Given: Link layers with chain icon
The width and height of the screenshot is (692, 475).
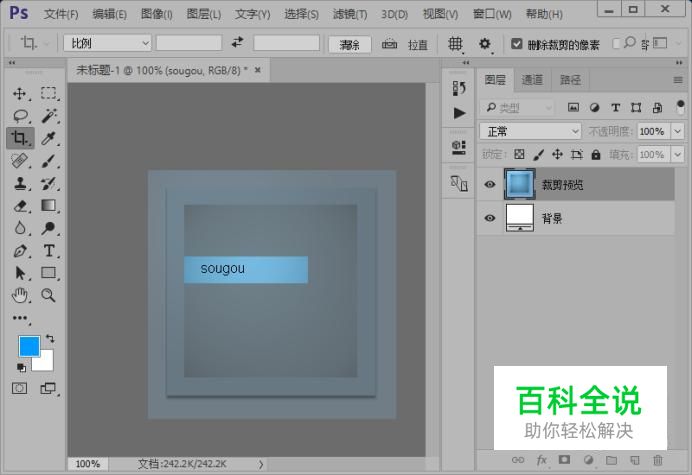Looking at the screenshot, I should [518, 460].
